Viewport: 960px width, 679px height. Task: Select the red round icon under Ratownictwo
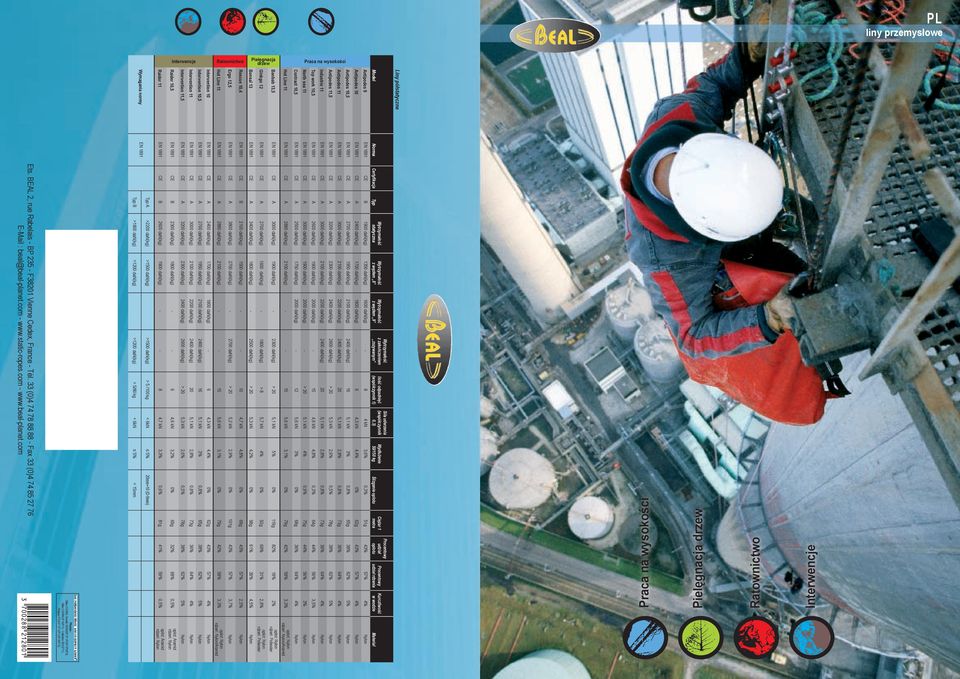(756, 637)
